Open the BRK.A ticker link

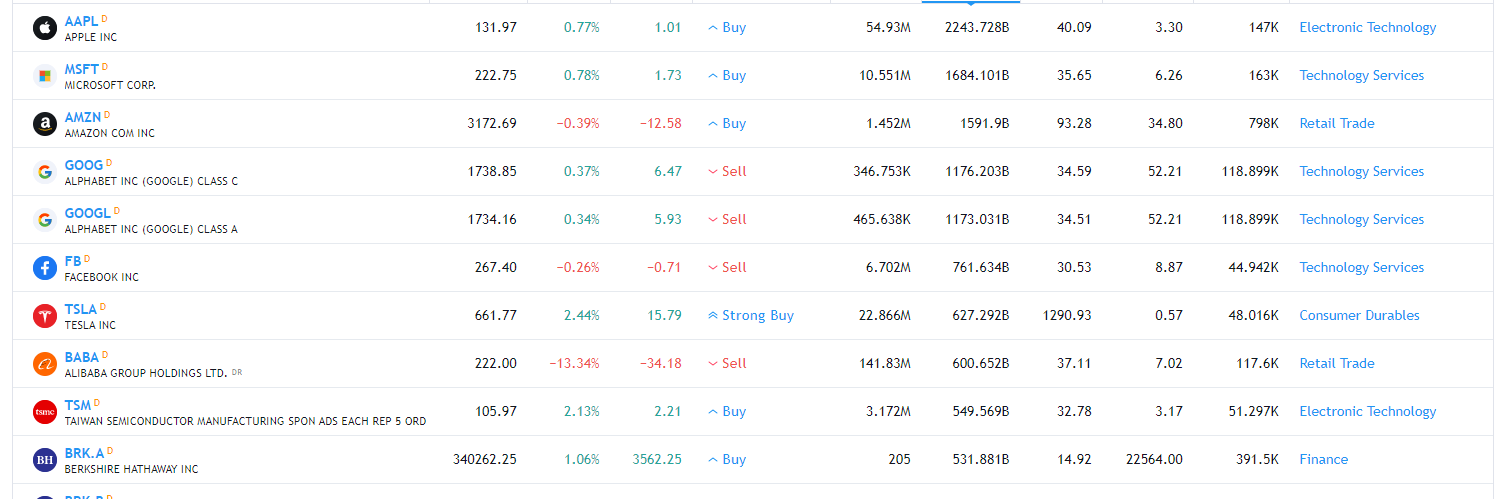point(85,453)
